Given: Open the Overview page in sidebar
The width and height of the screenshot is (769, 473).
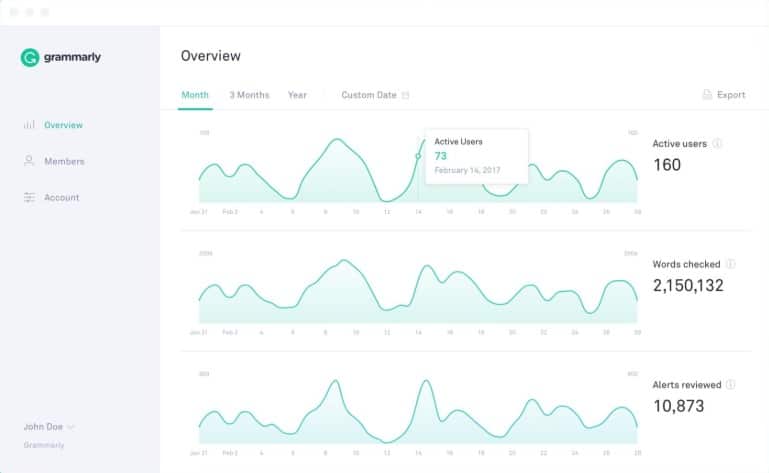Looking at the screenshot, I should tap(63, 125).
